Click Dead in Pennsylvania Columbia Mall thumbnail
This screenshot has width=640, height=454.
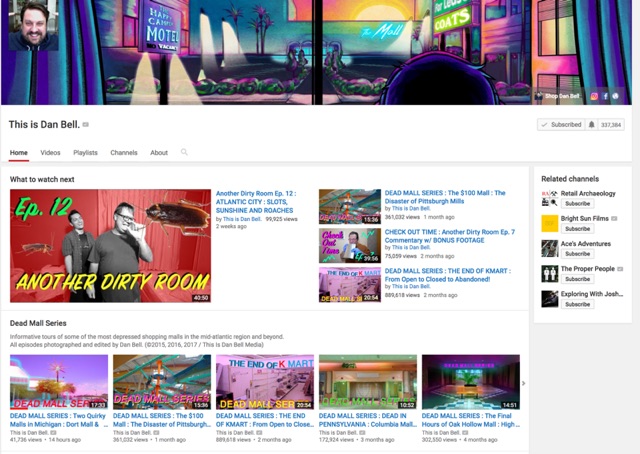click(368, 382)
